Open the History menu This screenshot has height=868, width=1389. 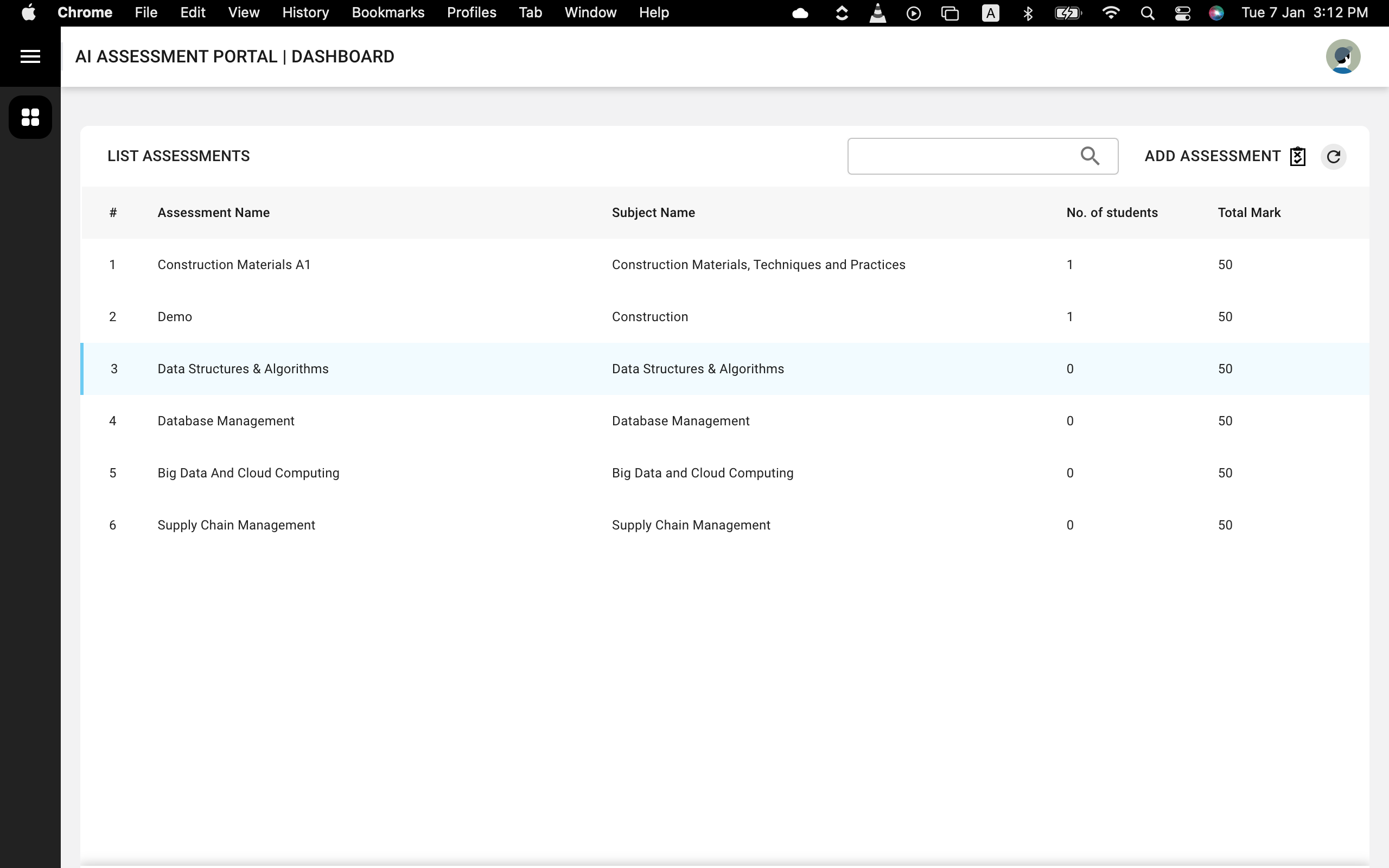305,12
